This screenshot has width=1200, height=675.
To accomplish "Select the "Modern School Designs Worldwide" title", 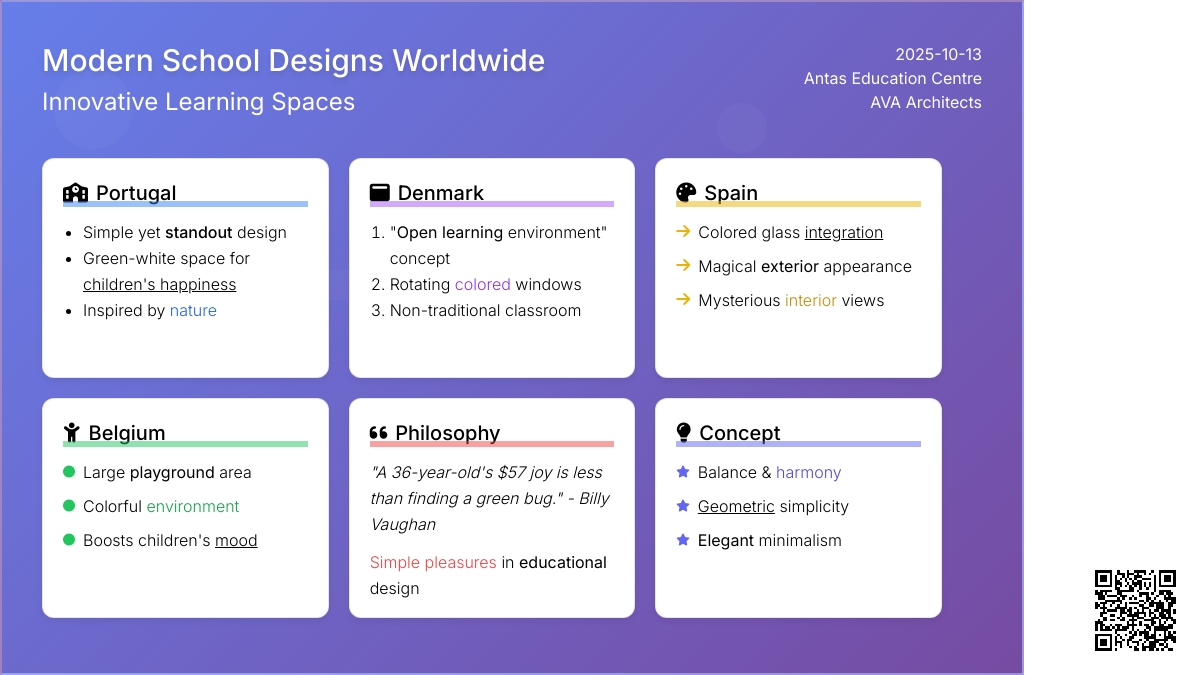I will point(293,61).
